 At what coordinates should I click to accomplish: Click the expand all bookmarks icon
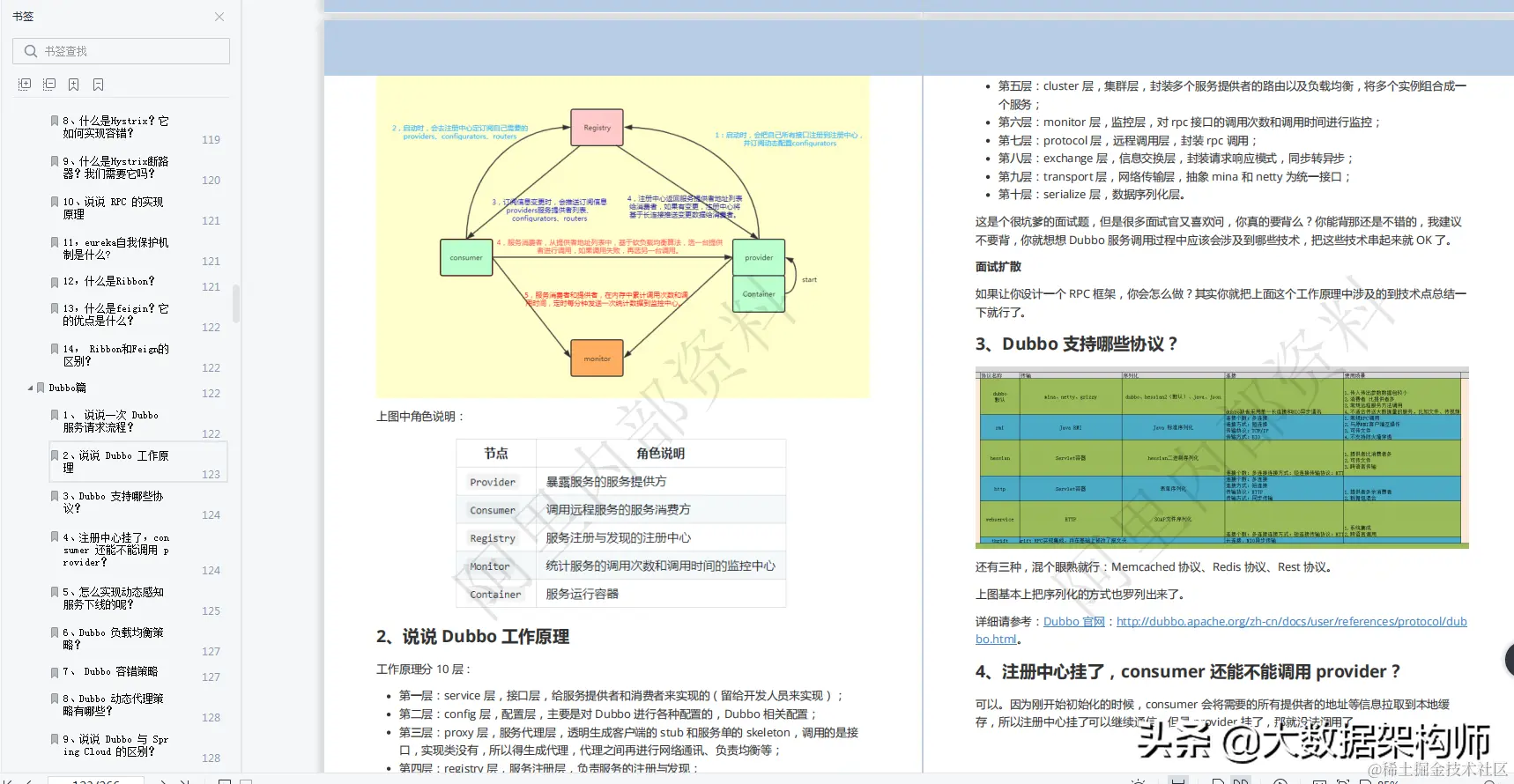pos(25,85)
